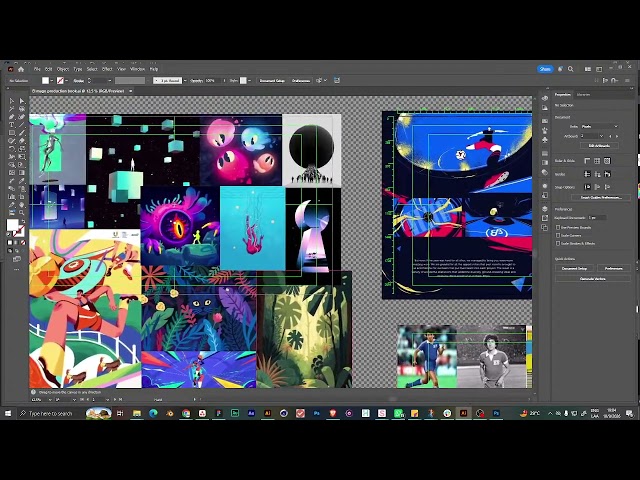Open the File menu
This screenshot has height=480, width=640.
37,69
